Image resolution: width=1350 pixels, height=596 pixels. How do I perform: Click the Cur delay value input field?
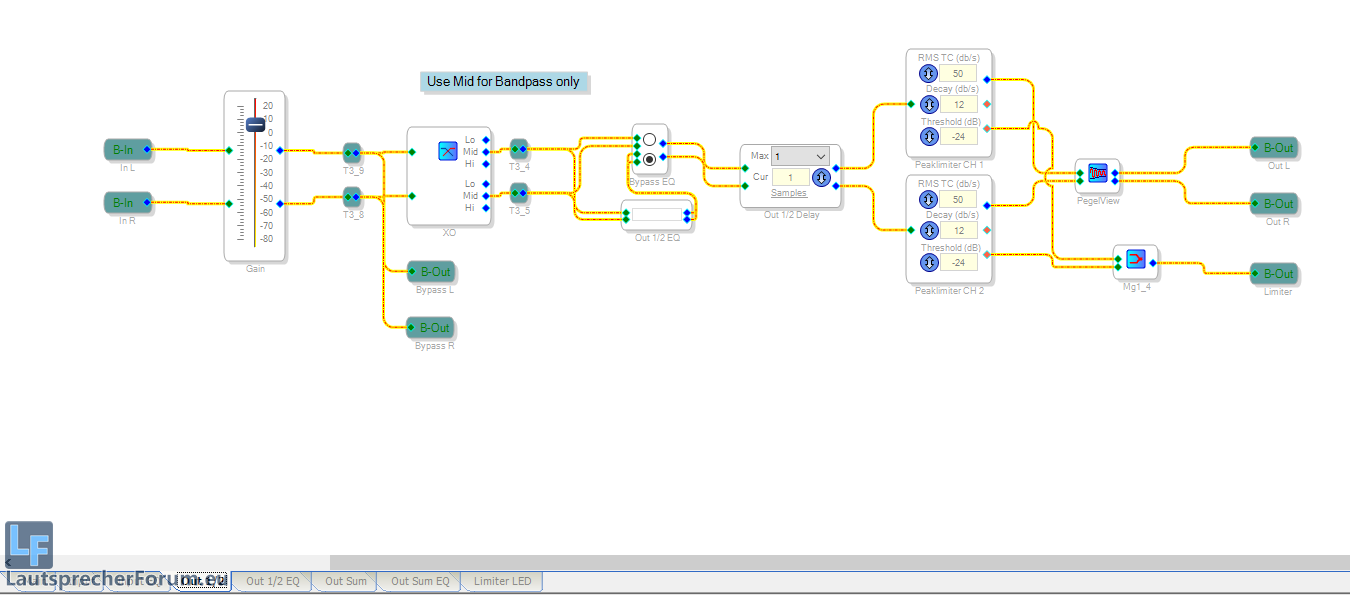790,177
